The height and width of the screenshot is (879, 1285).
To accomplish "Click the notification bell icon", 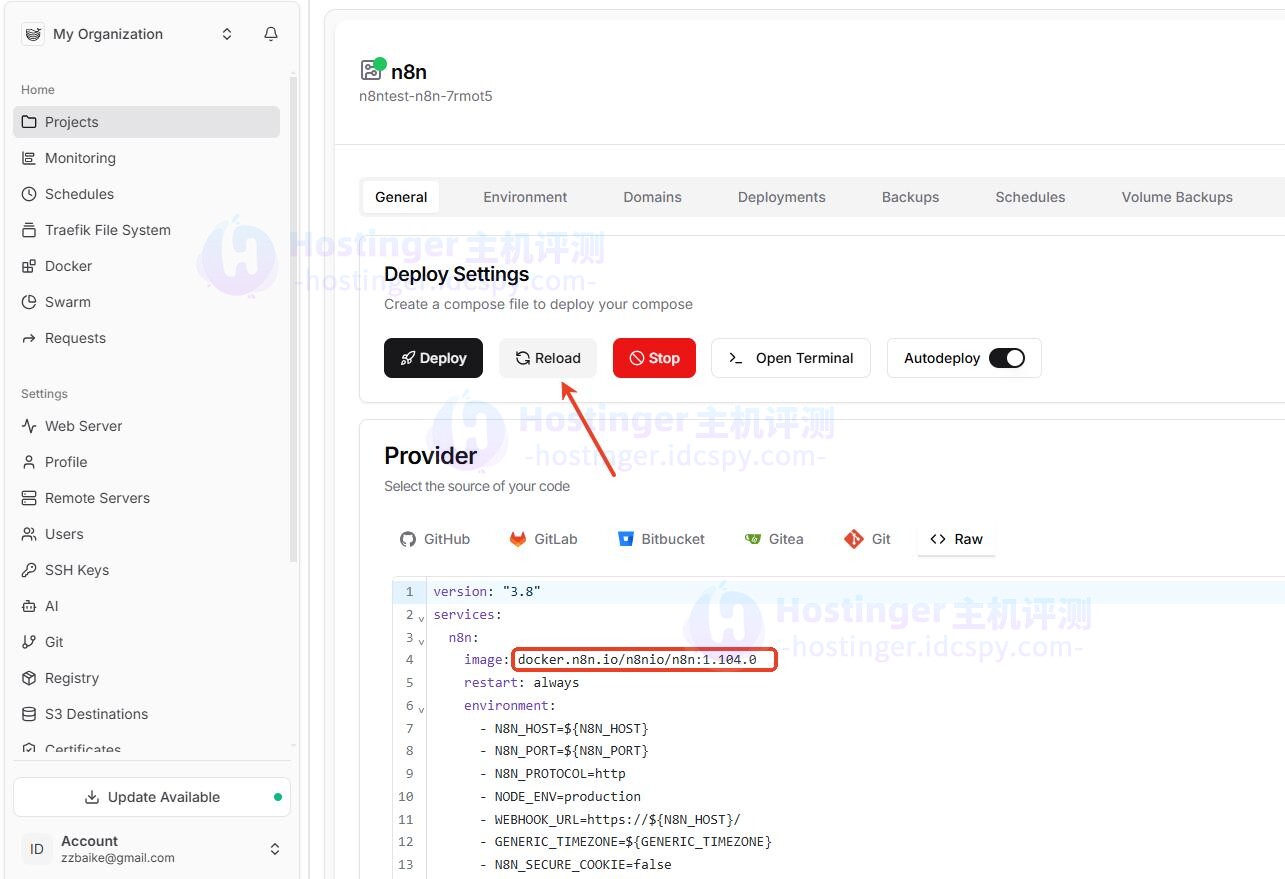I will tap(271, 34).
